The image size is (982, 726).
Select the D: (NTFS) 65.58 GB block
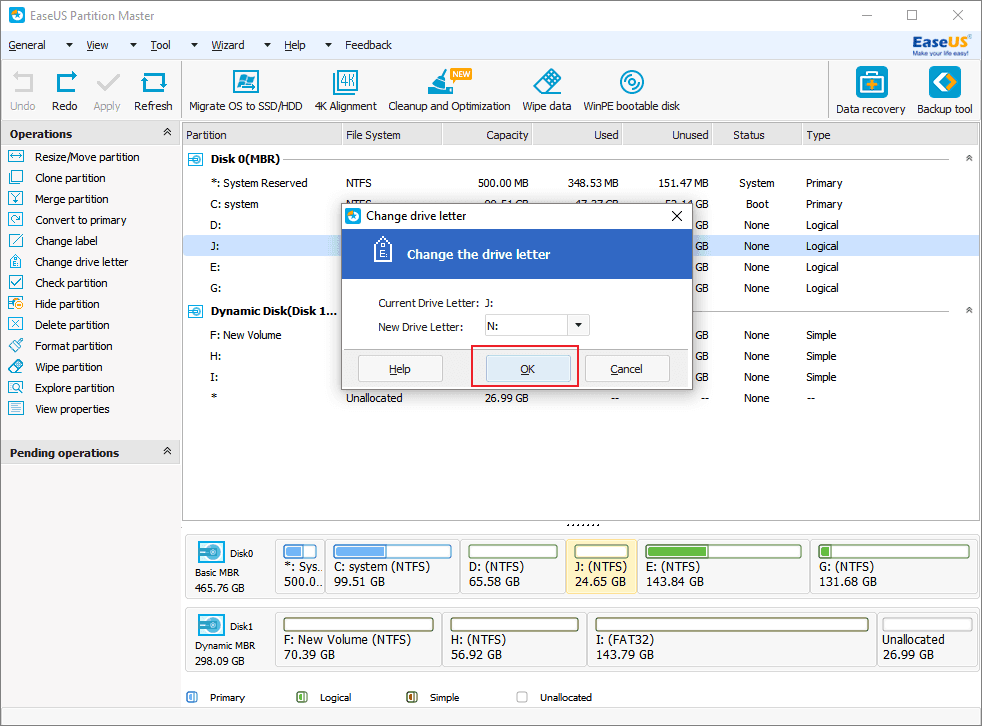(x=513, y=567)
